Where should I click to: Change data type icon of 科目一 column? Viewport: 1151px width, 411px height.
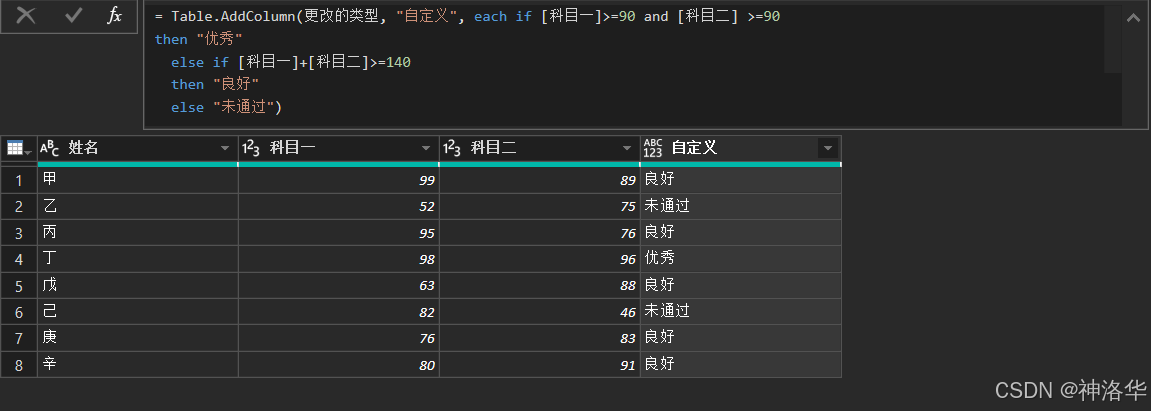click(251, 148)
